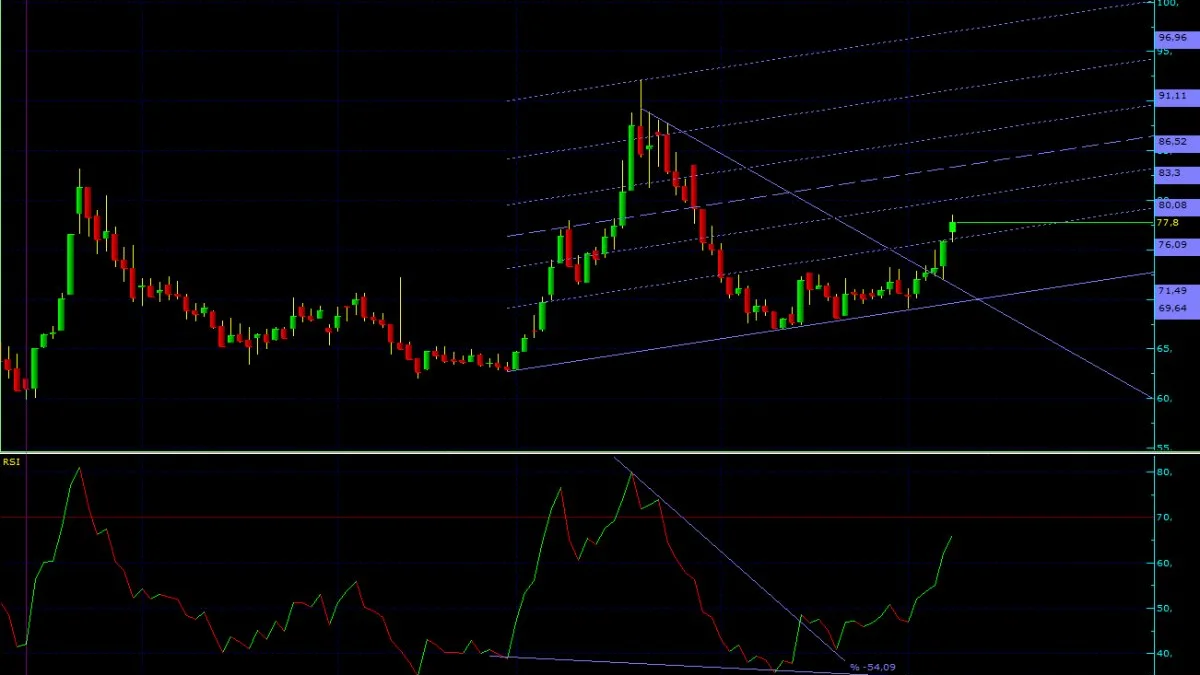Select the descending trendline in the RSI panel
The image size is (1200, 675).
click(730, 557)
